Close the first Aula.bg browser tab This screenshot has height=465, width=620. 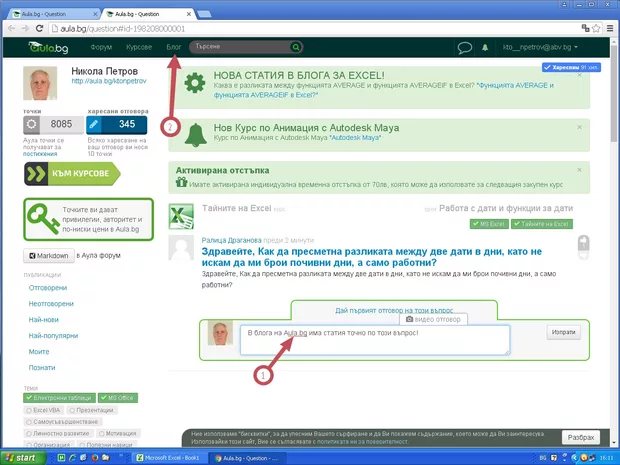click(95, 14)
